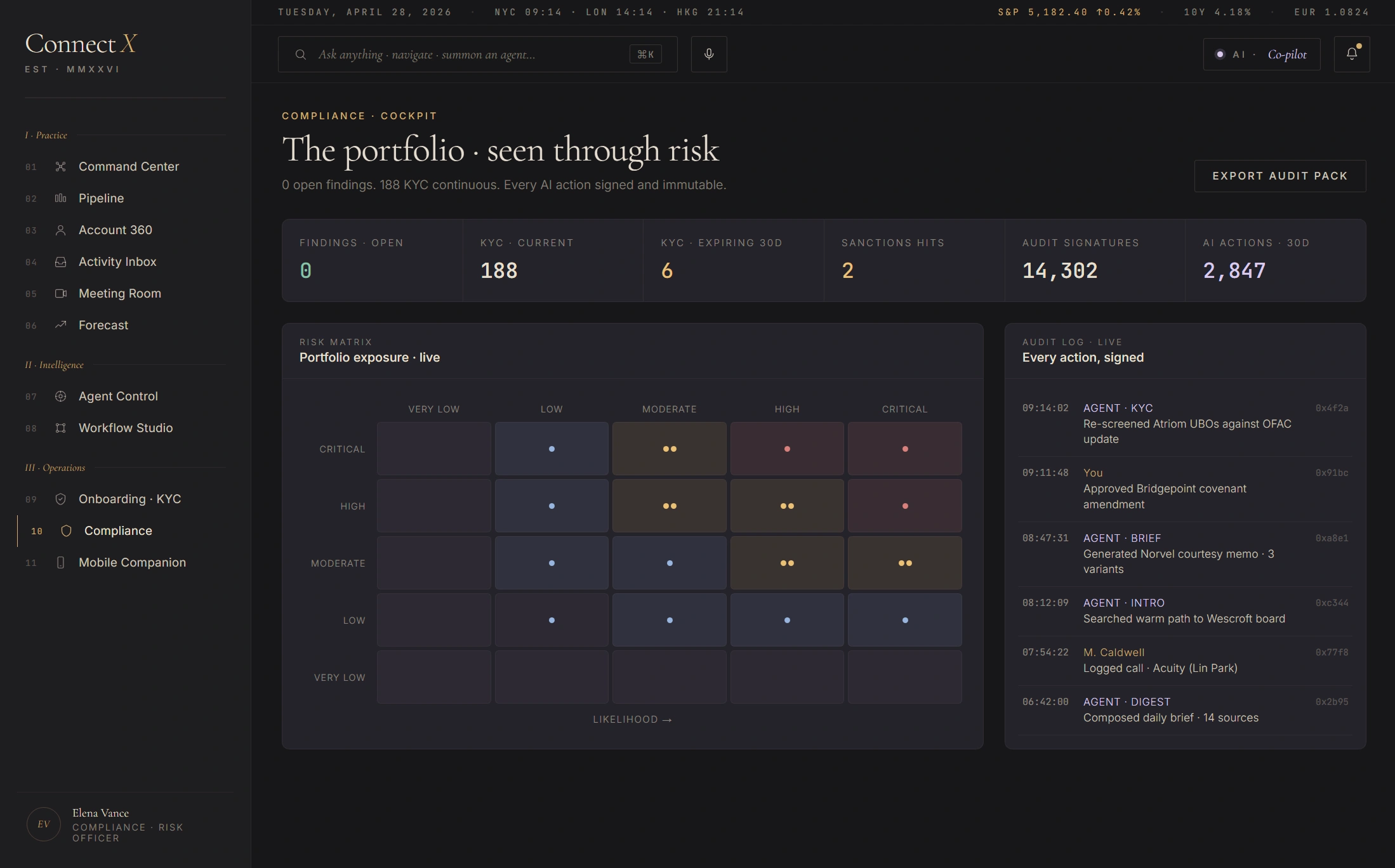Click the Meeting Room camera icon
1395x868 pixels.
tap(60, 293)
